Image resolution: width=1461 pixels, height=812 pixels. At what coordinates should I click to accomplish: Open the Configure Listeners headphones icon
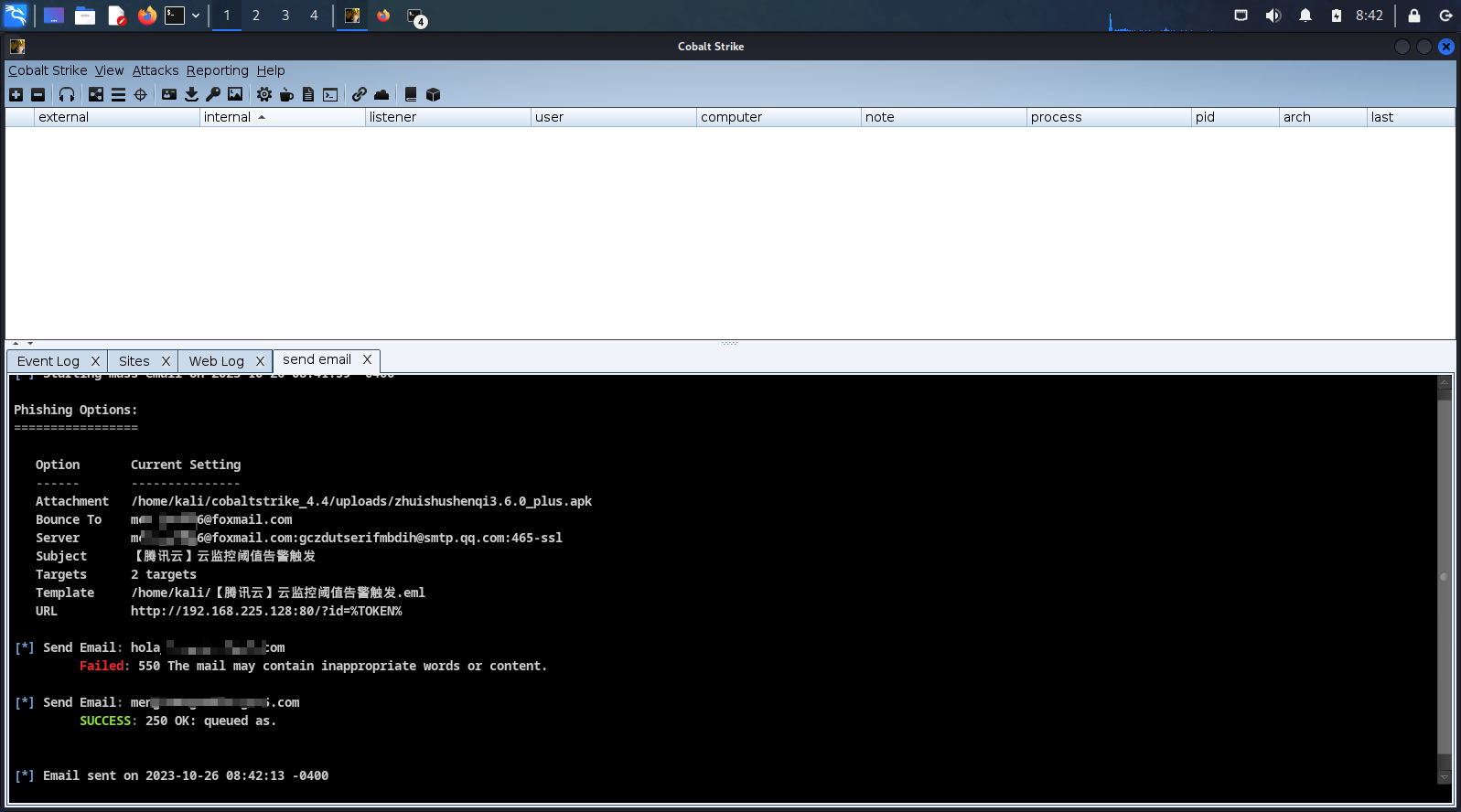click(x=67, y=94)
